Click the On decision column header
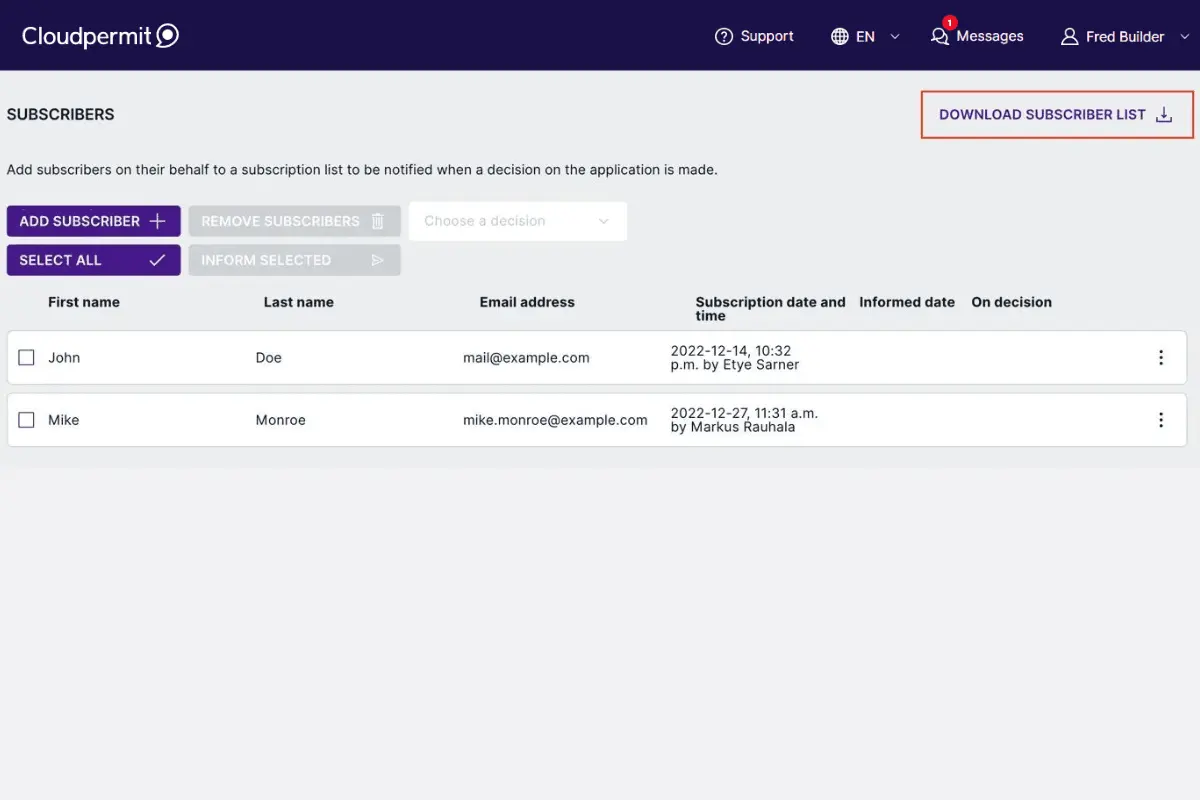Viewport: 1200px width, 800px height. (x=1012, y=302)
